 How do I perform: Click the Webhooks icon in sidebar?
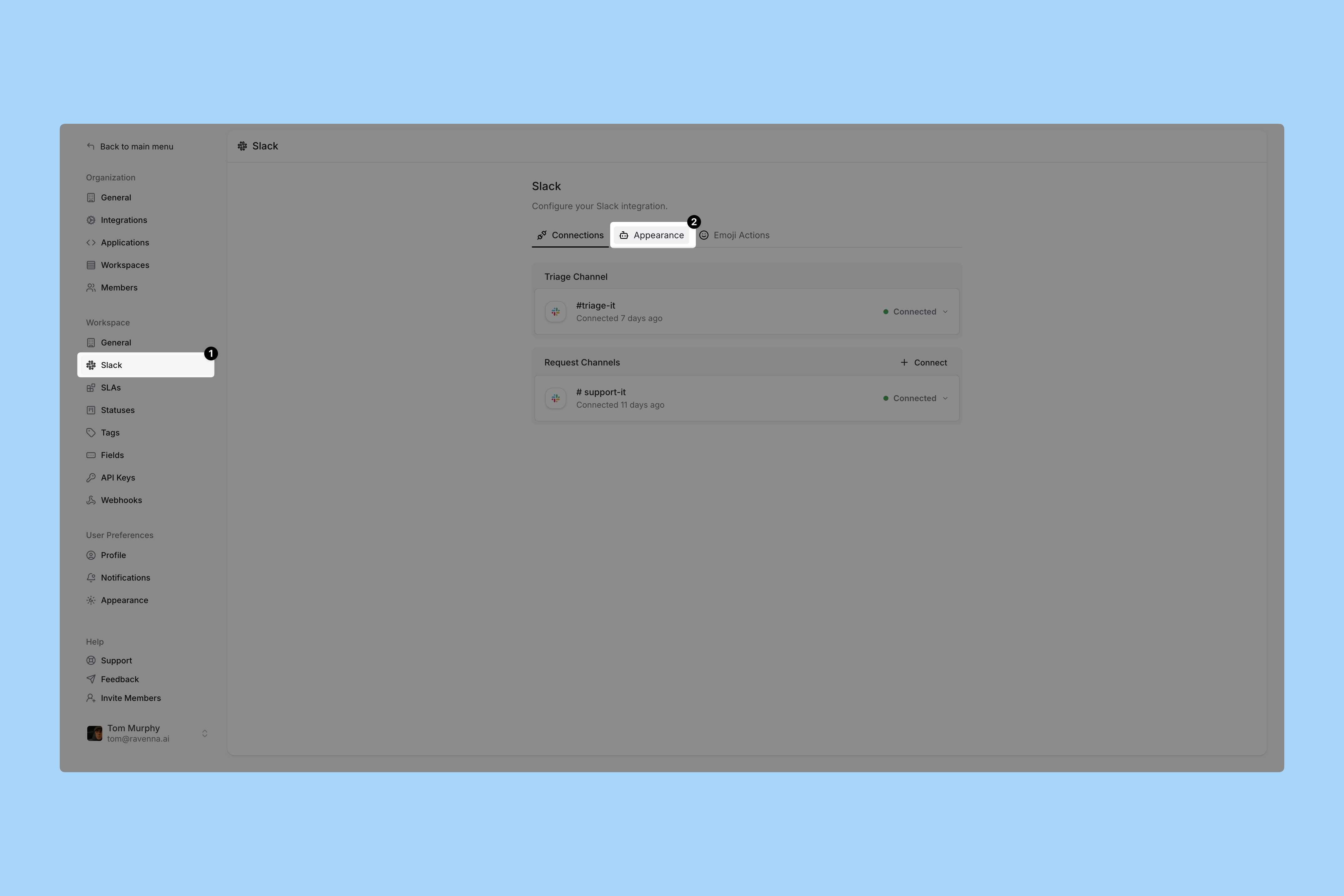click(x=91, y=500)
